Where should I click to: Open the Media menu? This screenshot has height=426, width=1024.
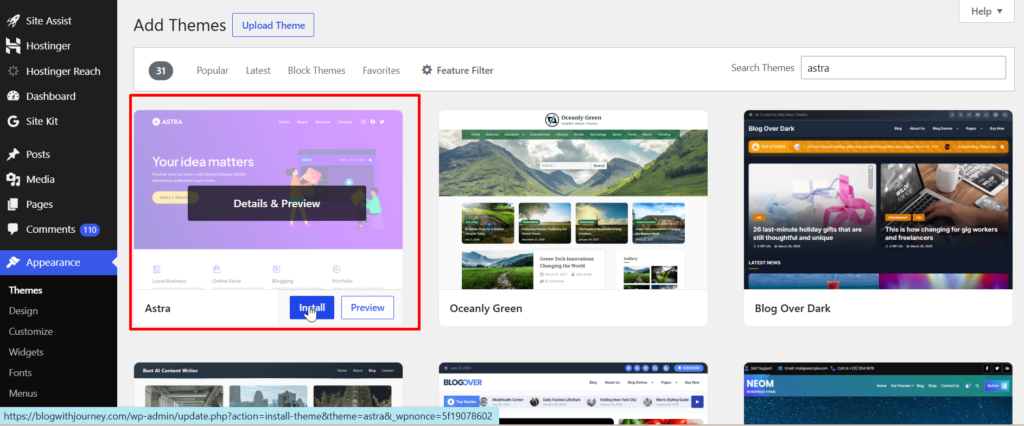click(40, 179)
